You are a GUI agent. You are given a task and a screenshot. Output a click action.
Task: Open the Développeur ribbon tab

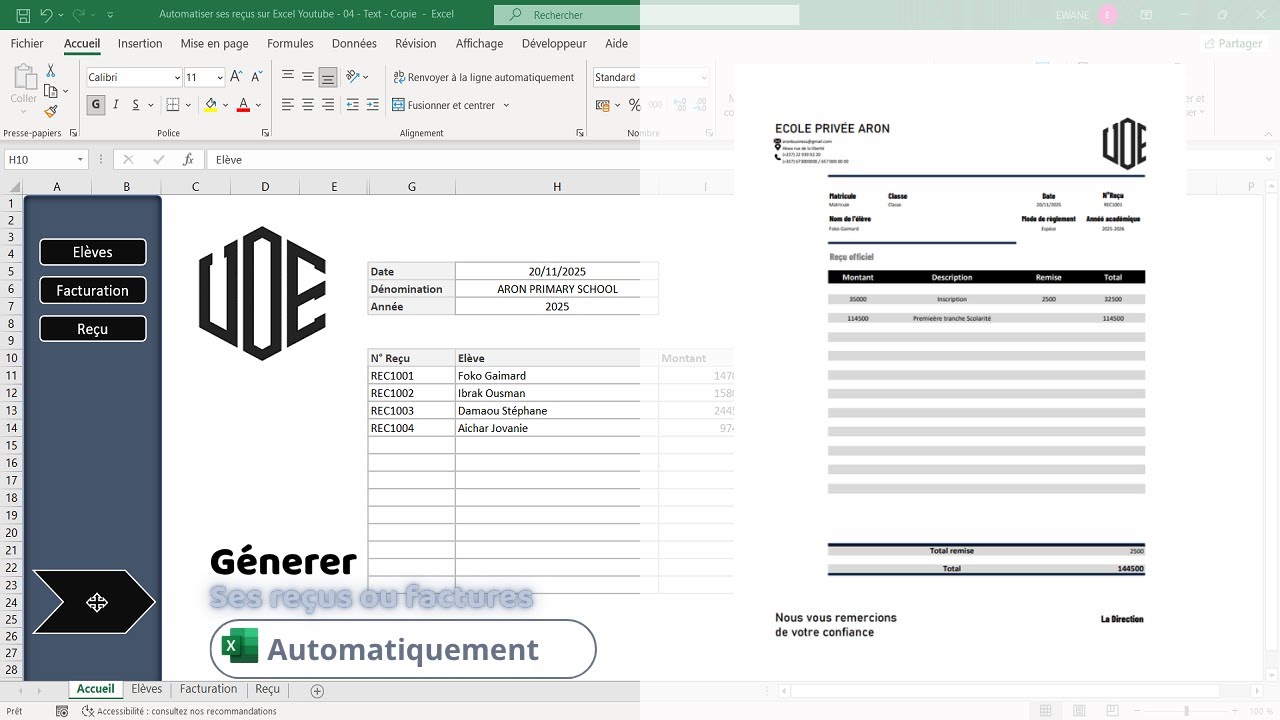(554, 43)
